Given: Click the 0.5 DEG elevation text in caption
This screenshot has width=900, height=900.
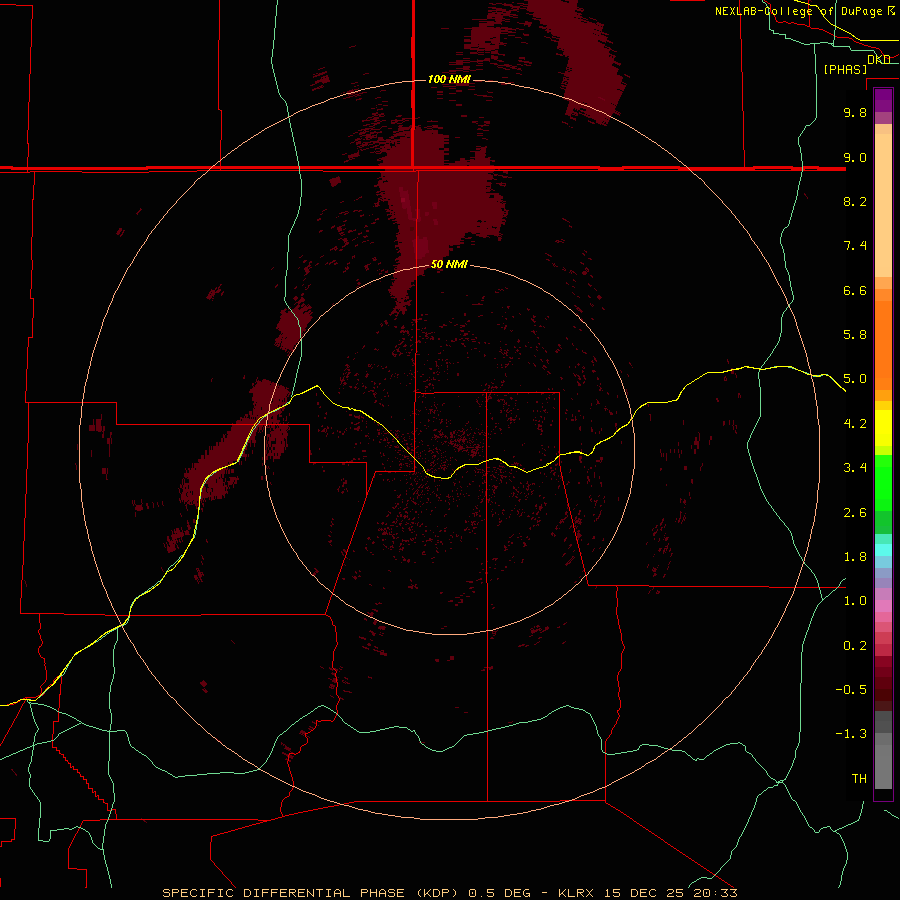Looking at the screenshot, I should coord(499,893).
